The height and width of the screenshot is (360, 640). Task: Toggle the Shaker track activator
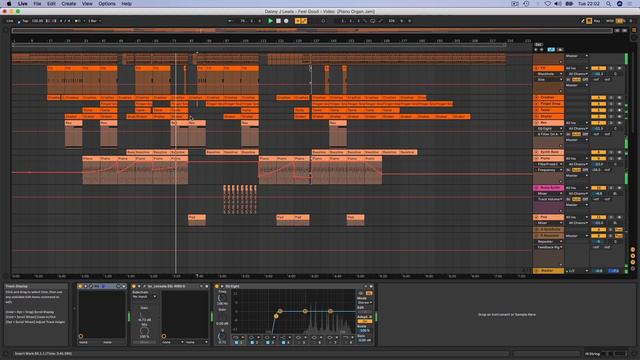point(598,116)
